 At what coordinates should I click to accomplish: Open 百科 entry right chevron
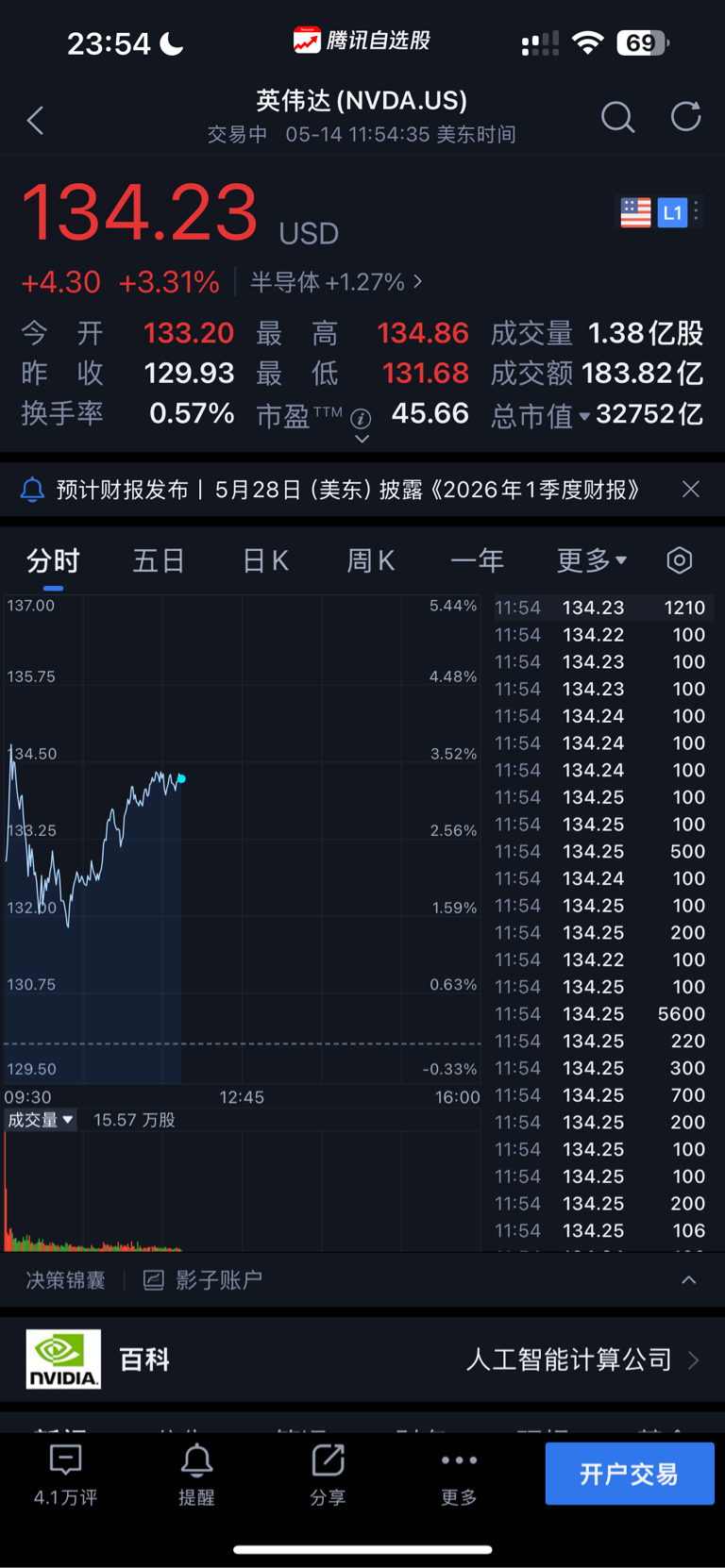point(694,1359)
